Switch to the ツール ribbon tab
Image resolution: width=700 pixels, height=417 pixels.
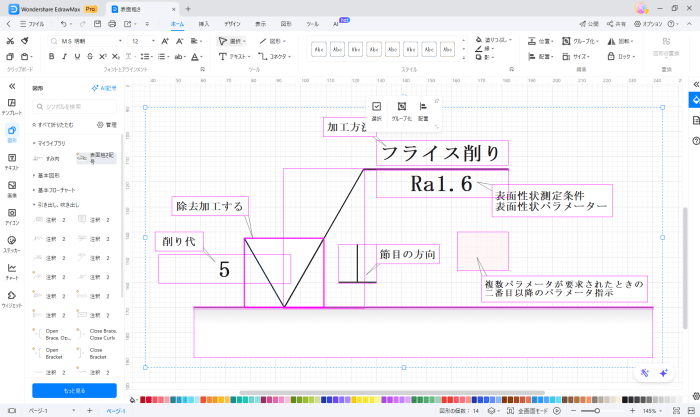click(312, 24)
